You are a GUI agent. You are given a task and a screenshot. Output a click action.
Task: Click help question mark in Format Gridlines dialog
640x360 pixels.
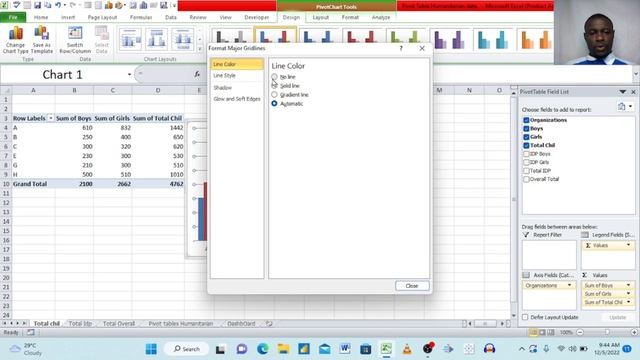pos(401,48)
